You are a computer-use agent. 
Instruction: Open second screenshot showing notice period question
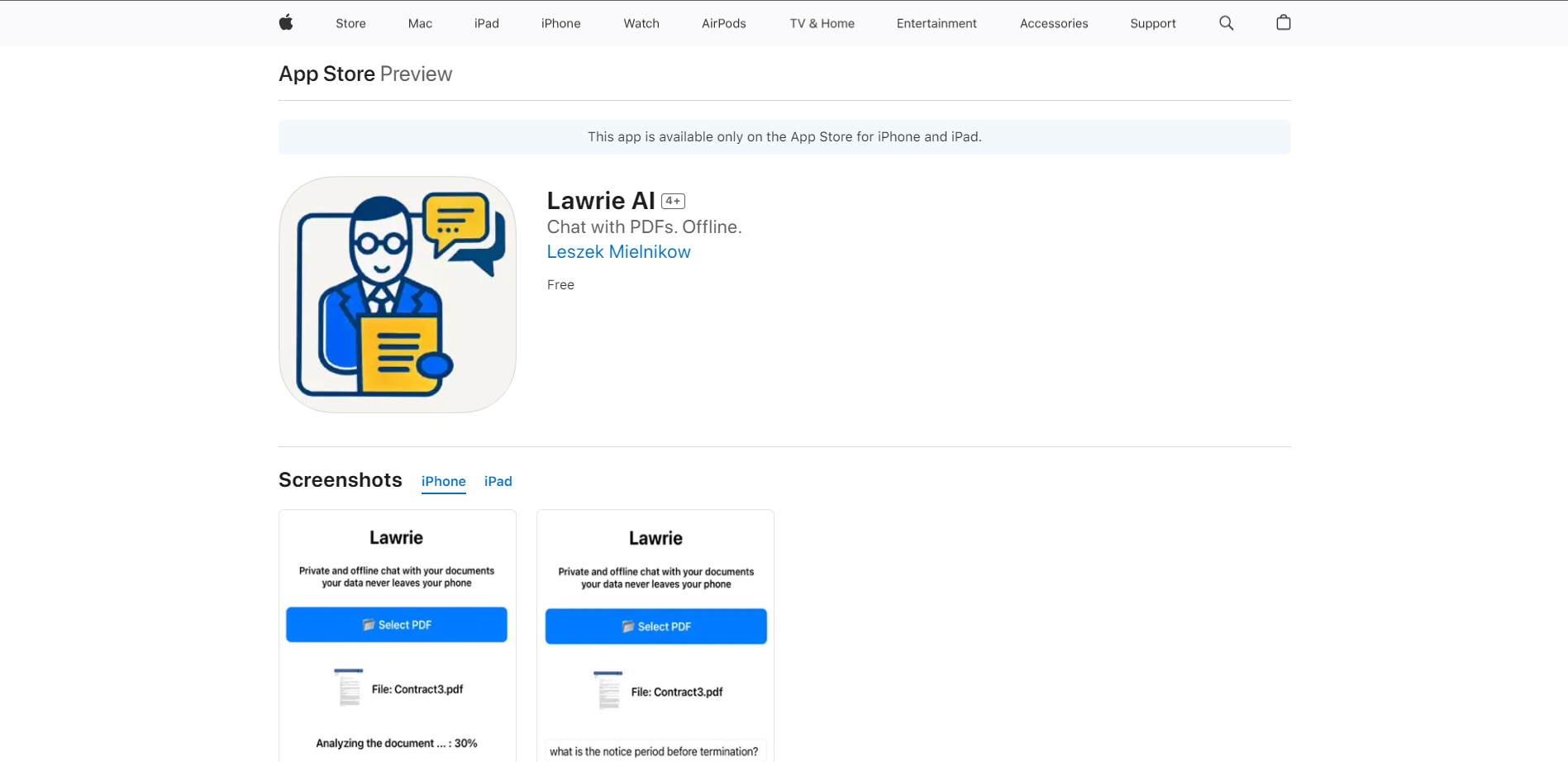[655, 636]
